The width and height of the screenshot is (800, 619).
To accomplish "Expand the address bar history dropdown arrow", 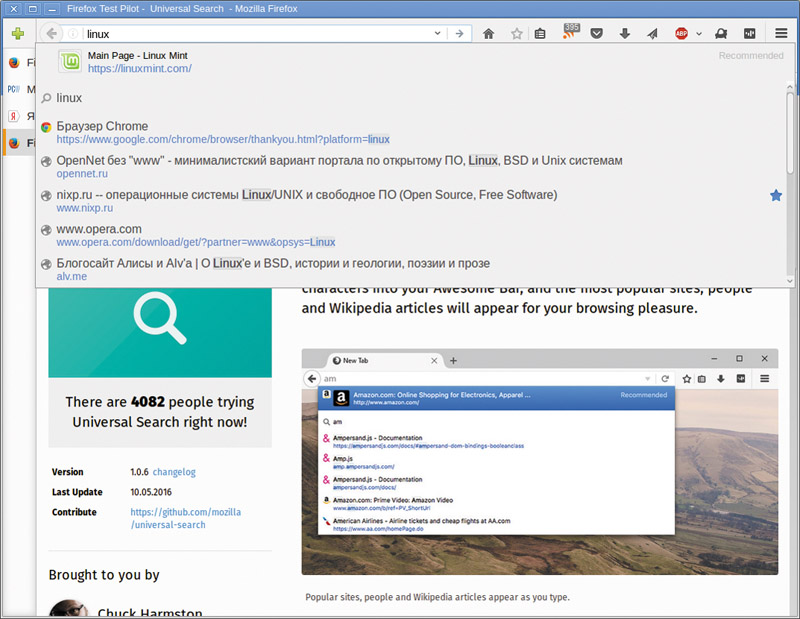I will [437, 34].
